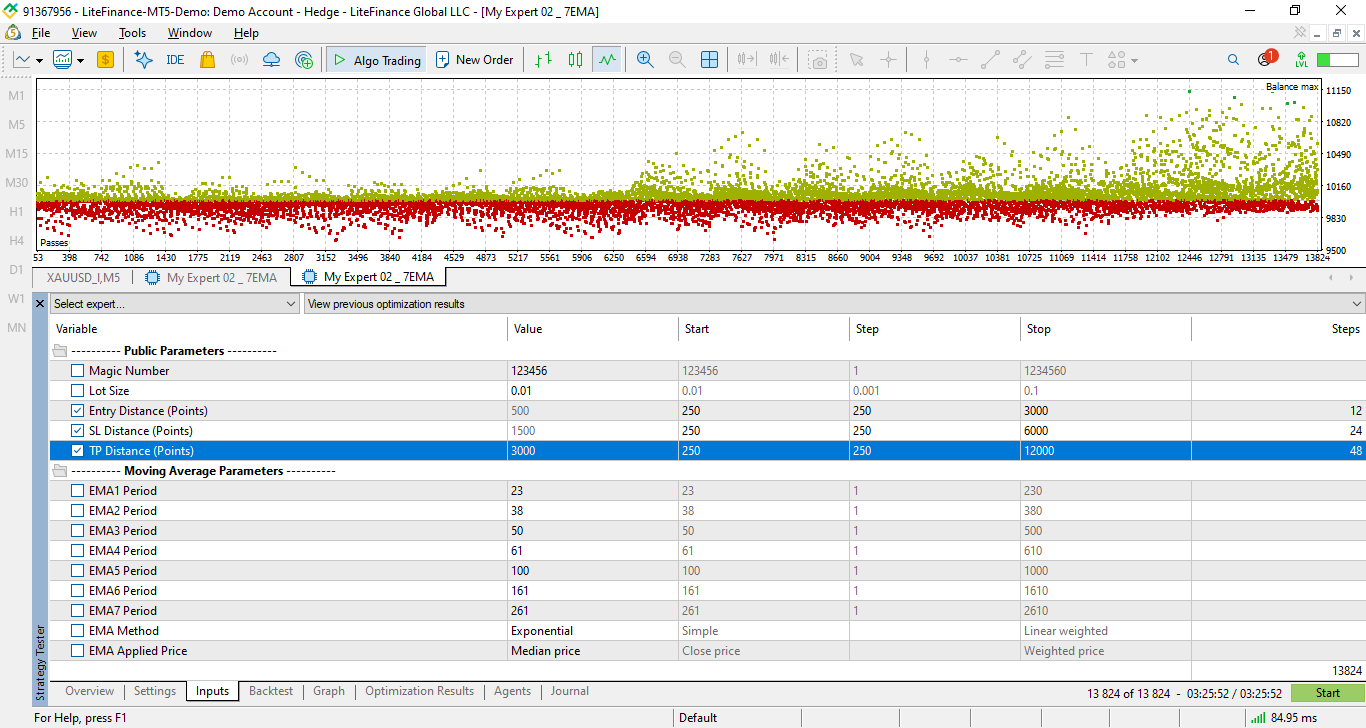Image resolution: width=1366 pixels, height=728 pixels.
Task: Open the Select expert dropdown
Action: (x=175, y=304)
